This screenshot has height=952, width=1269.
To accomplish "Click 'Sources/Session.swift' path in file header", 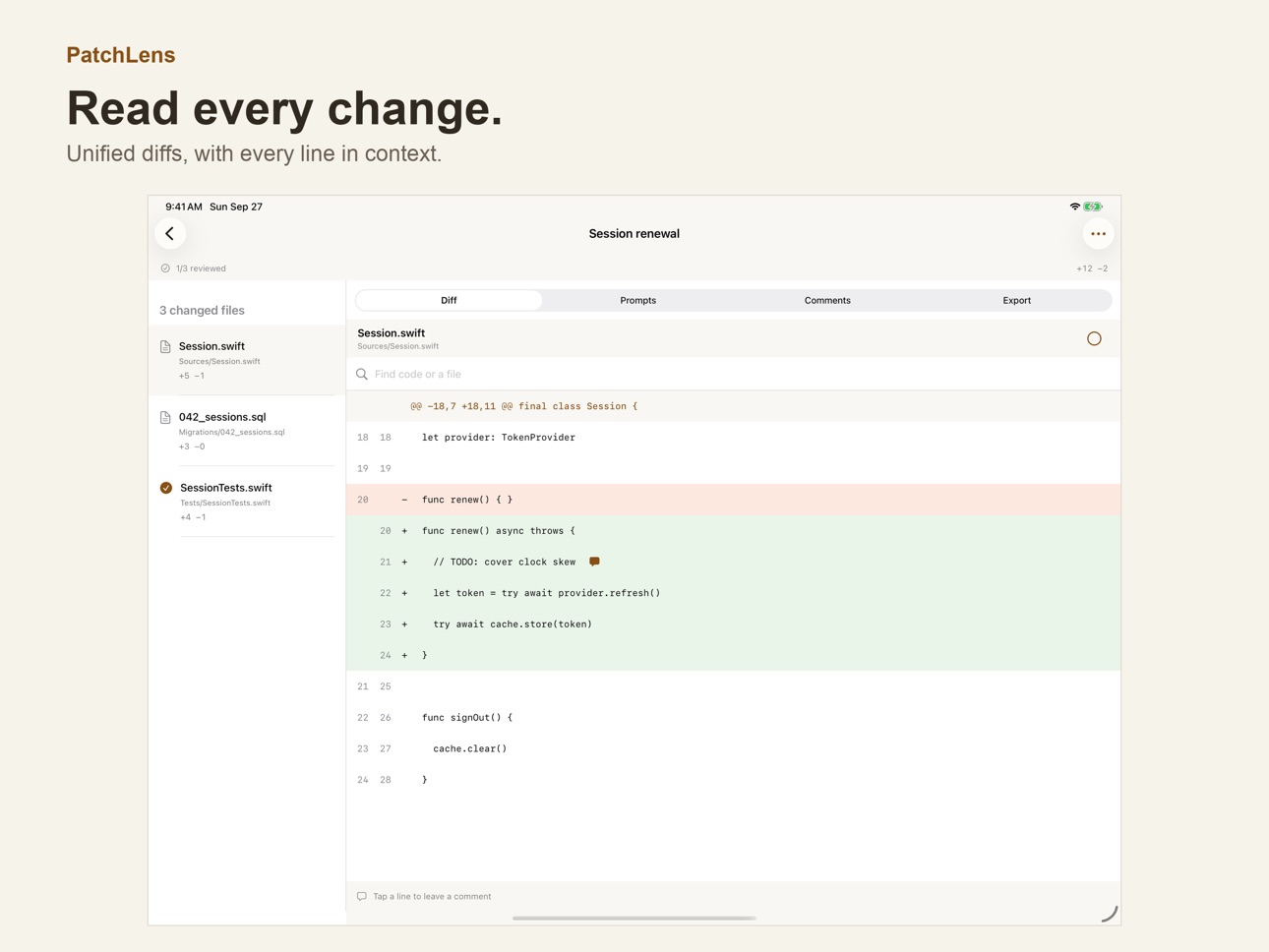I will [397, 346].
